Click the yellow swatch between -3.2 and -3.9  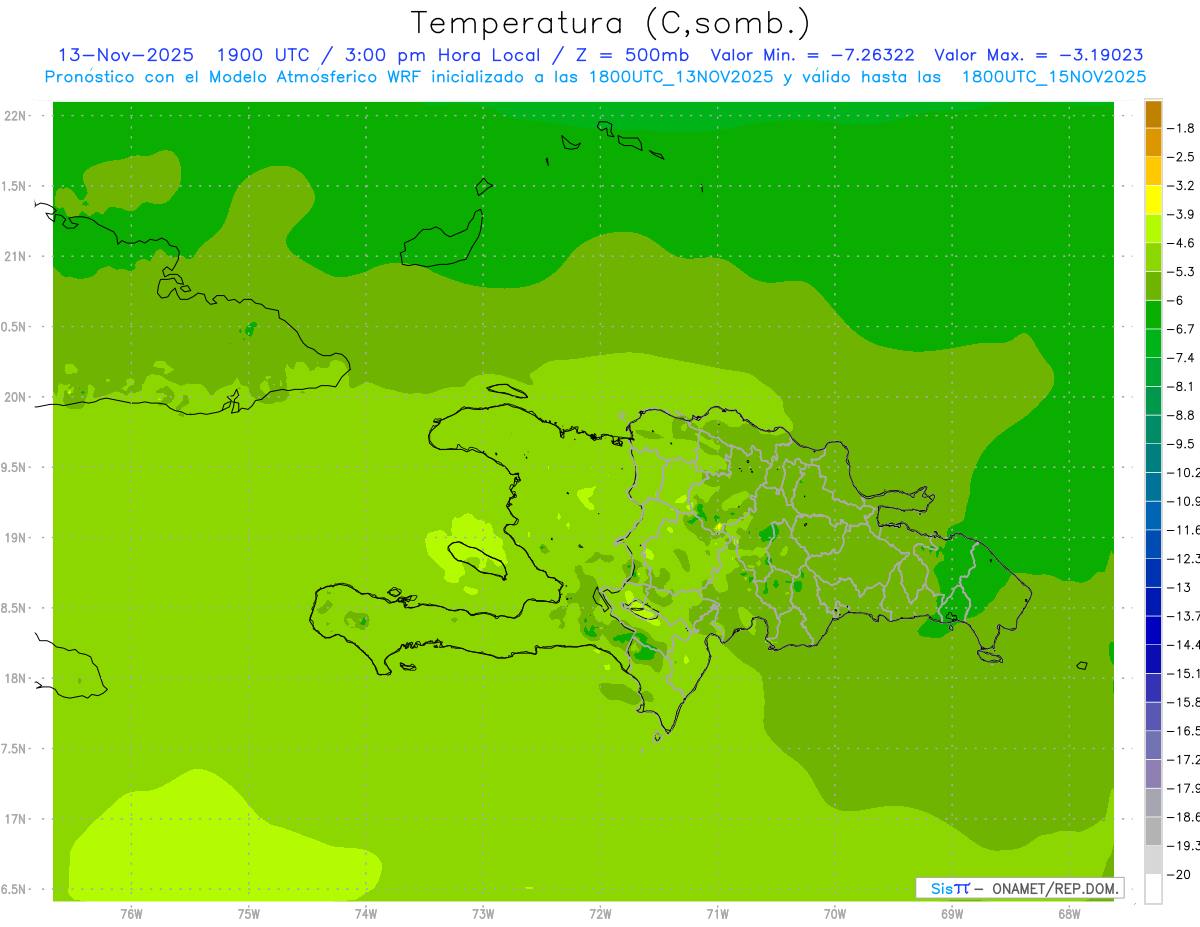pyautogui.click(x=1153, y=200)
